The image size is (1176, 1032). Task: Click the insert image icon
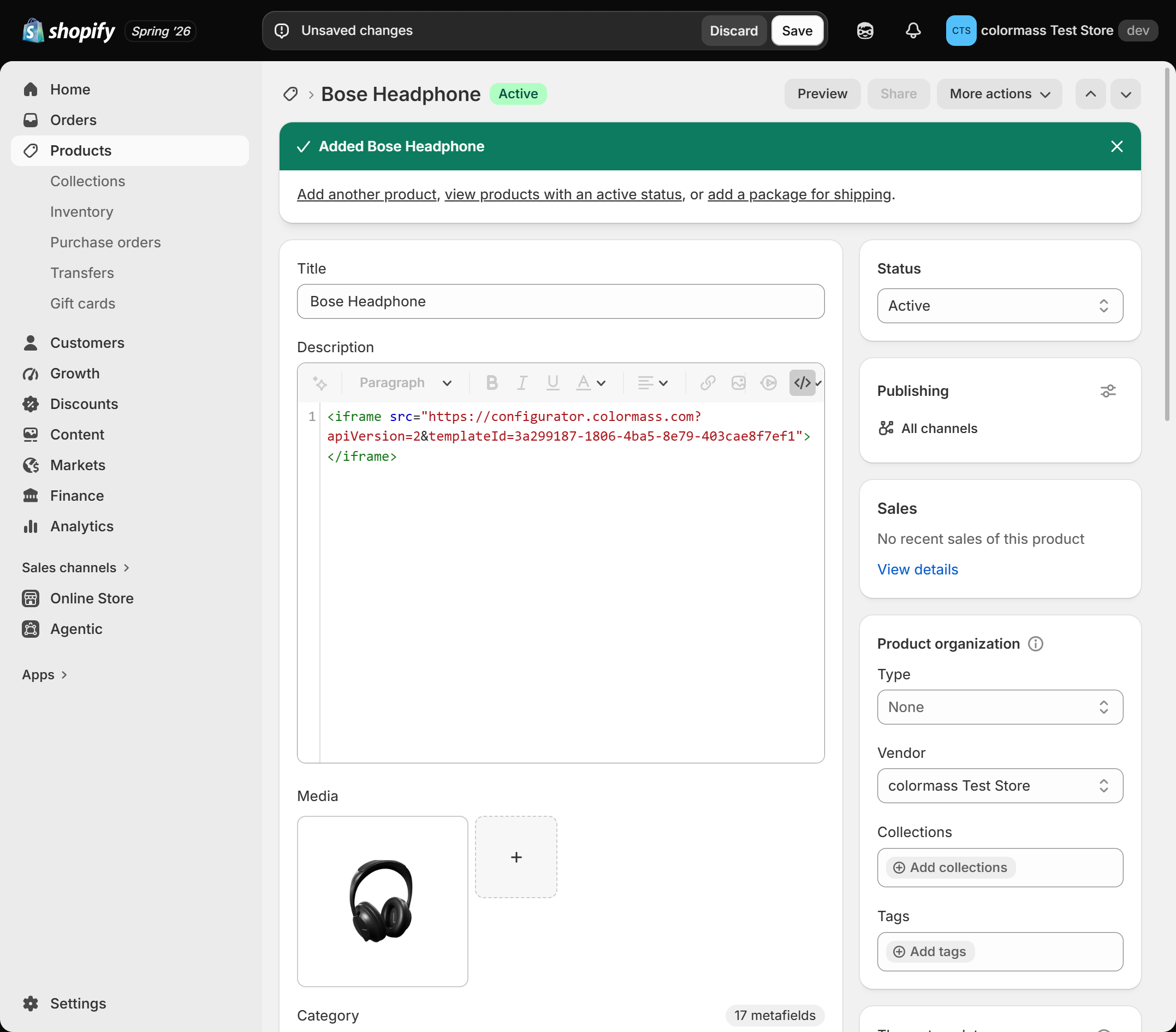tap(738, 383)
